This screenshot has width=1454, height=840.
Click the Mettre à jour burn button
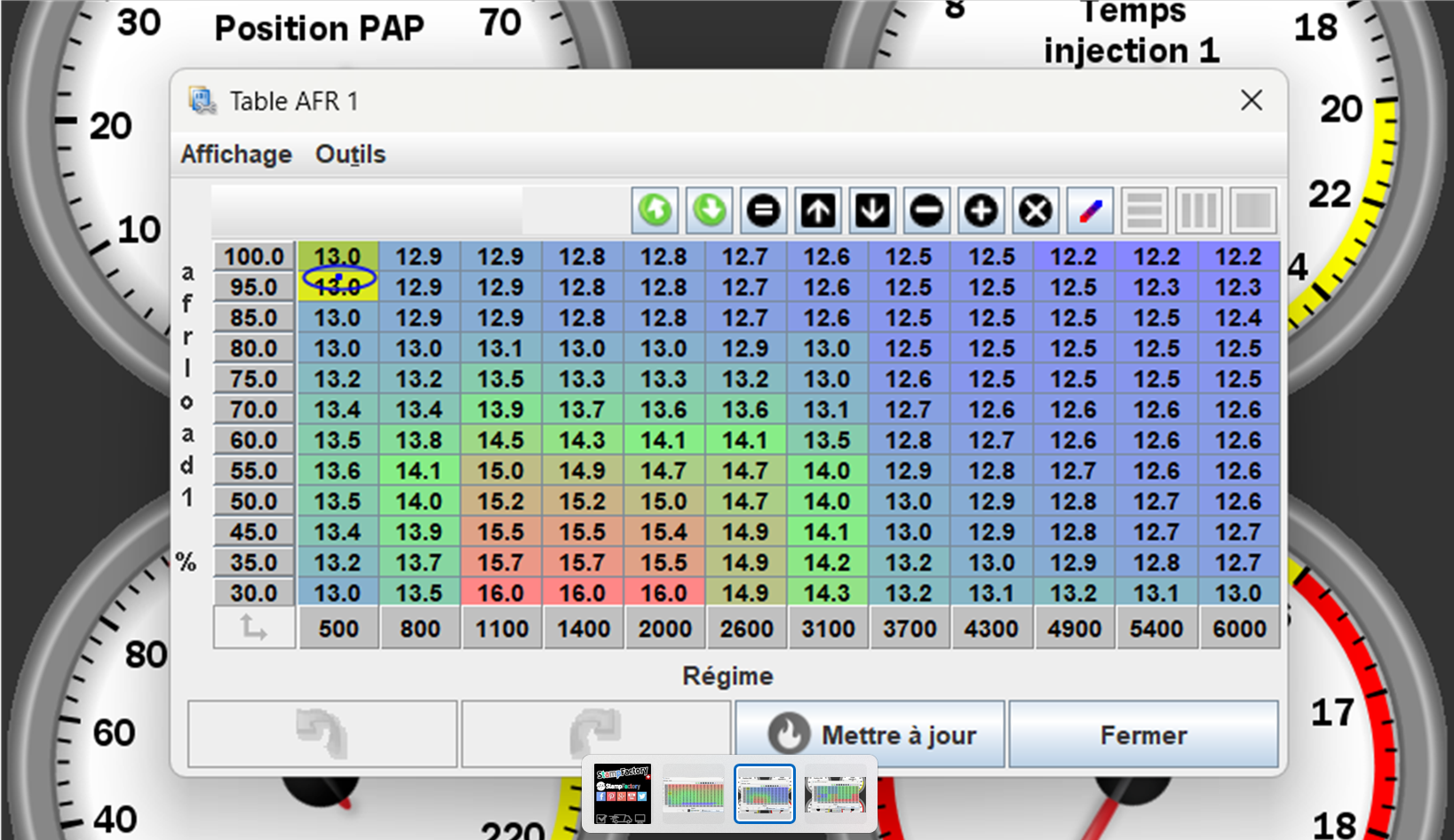click(870, 734)
